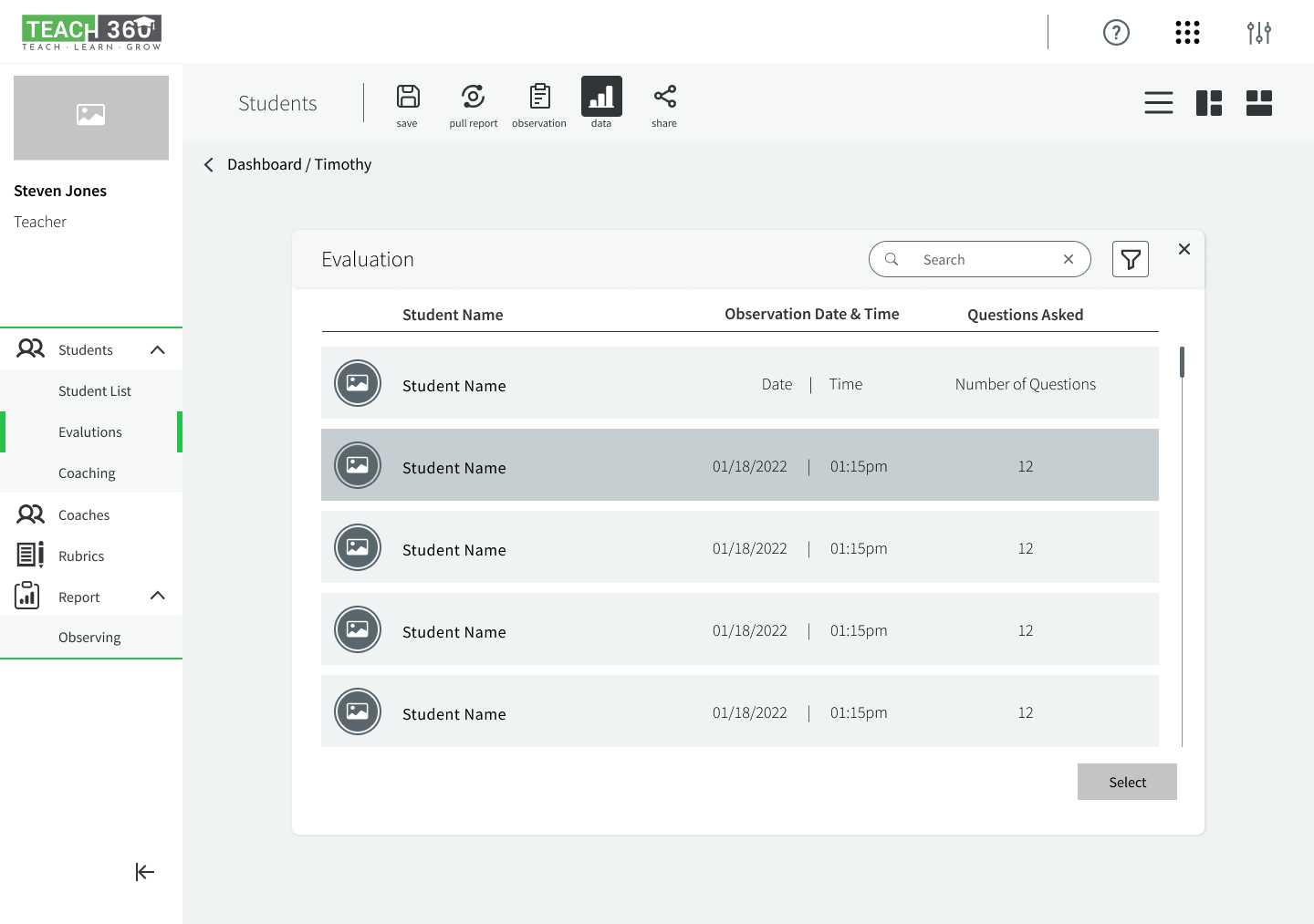Sort by Student Name column header

453,315
